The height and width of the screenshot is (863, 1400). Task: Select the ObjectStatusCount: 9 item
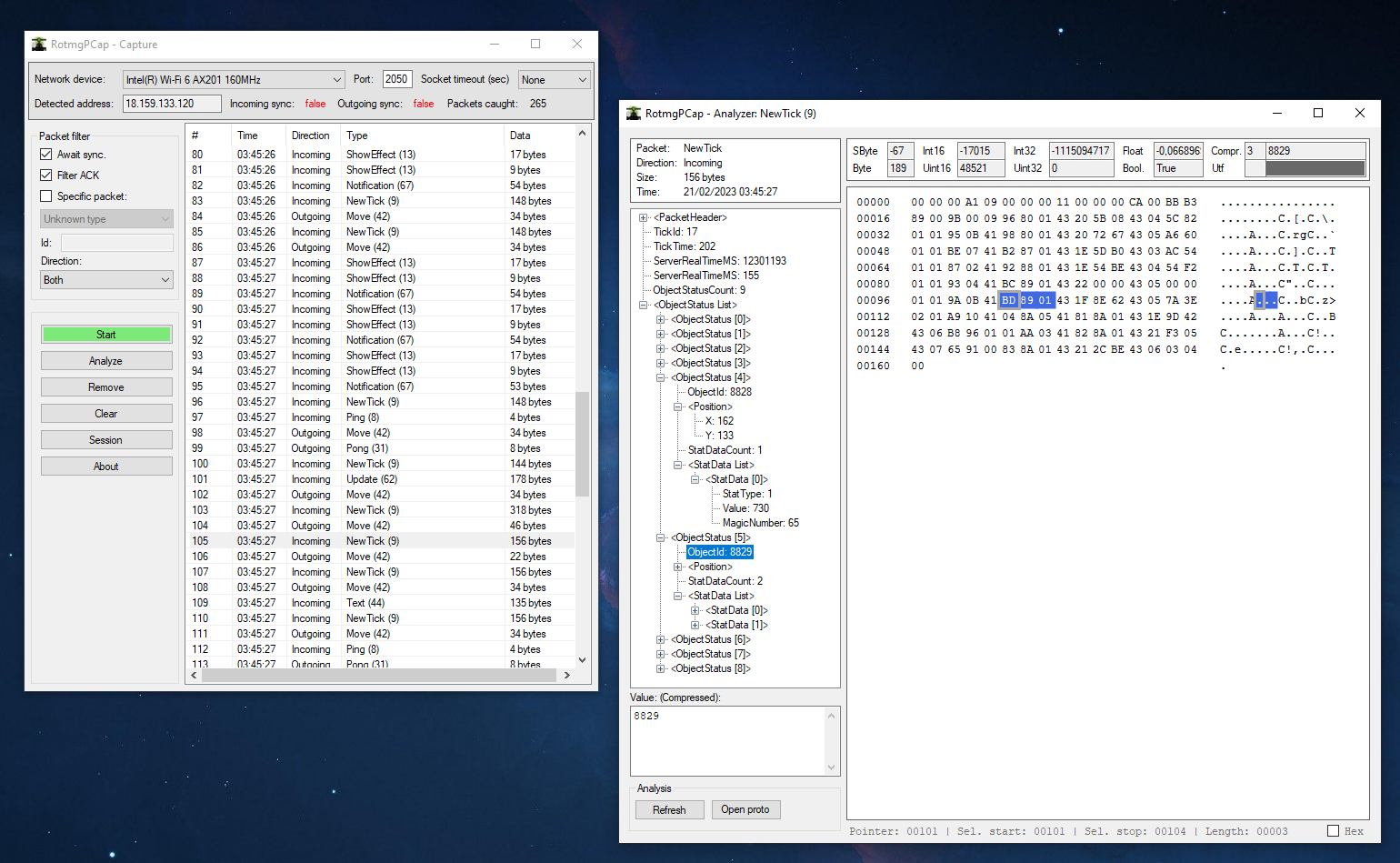click(699, 290)
